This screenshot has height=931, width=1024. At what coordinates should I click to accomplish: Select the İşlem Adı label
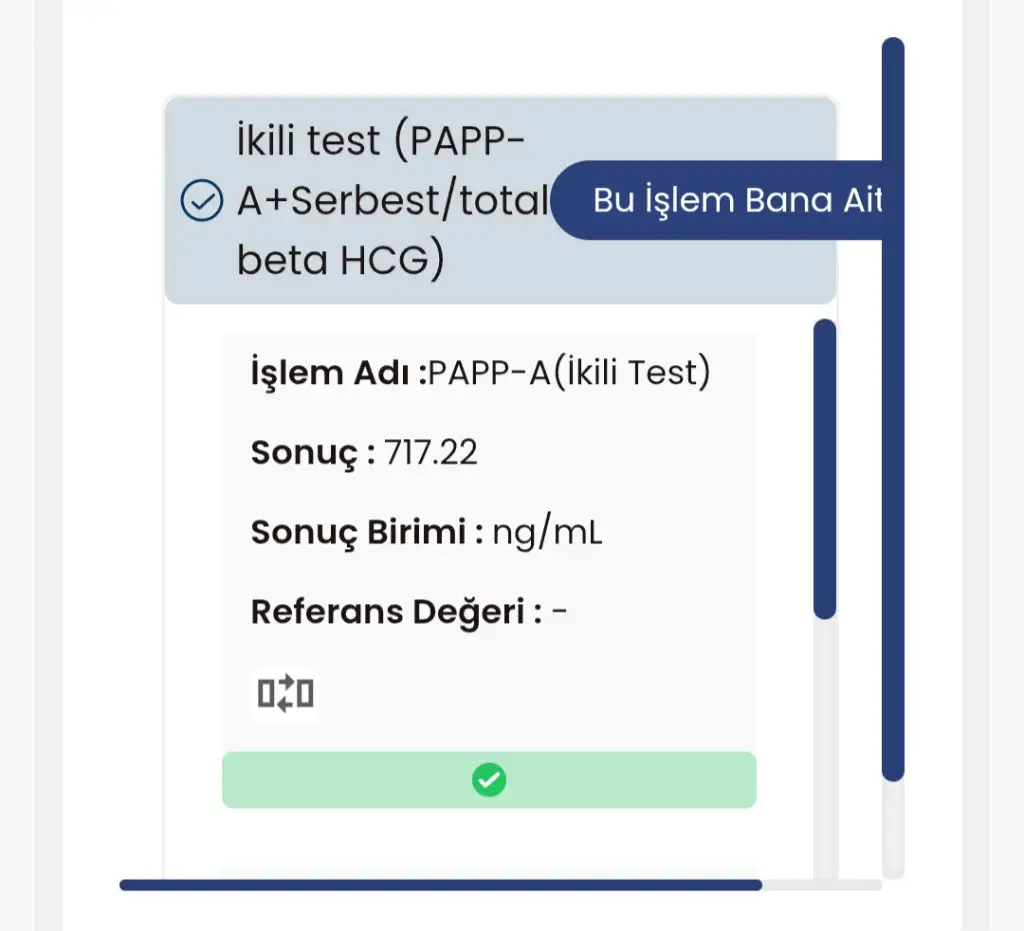[x=338, y=373]
